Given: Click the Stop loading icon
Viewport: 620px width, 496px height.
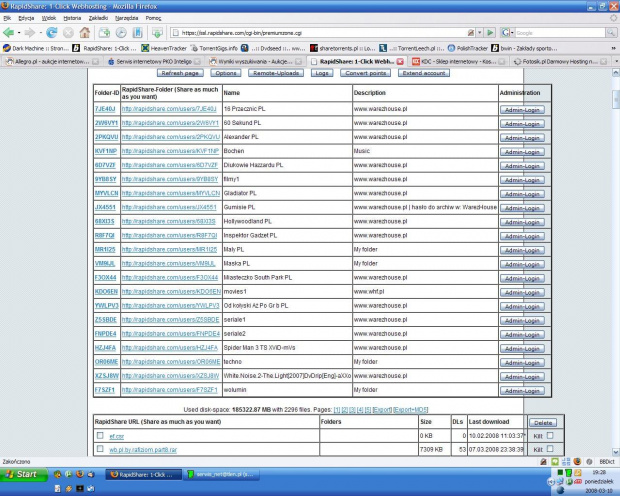Looking at the screenshot, I should click(68, 33).
